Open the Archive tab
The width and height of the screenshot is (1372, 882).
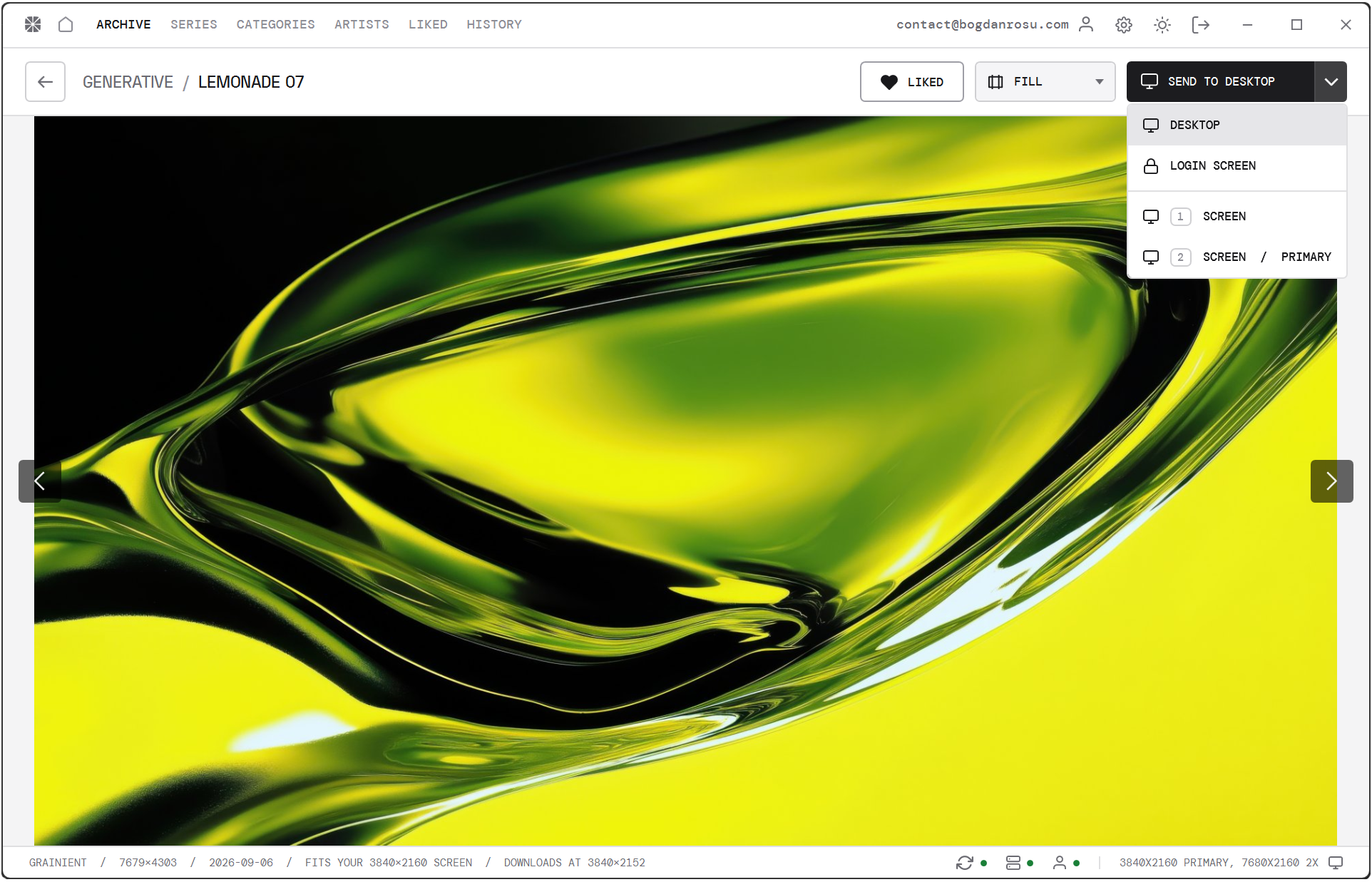[x=123, y=24]
